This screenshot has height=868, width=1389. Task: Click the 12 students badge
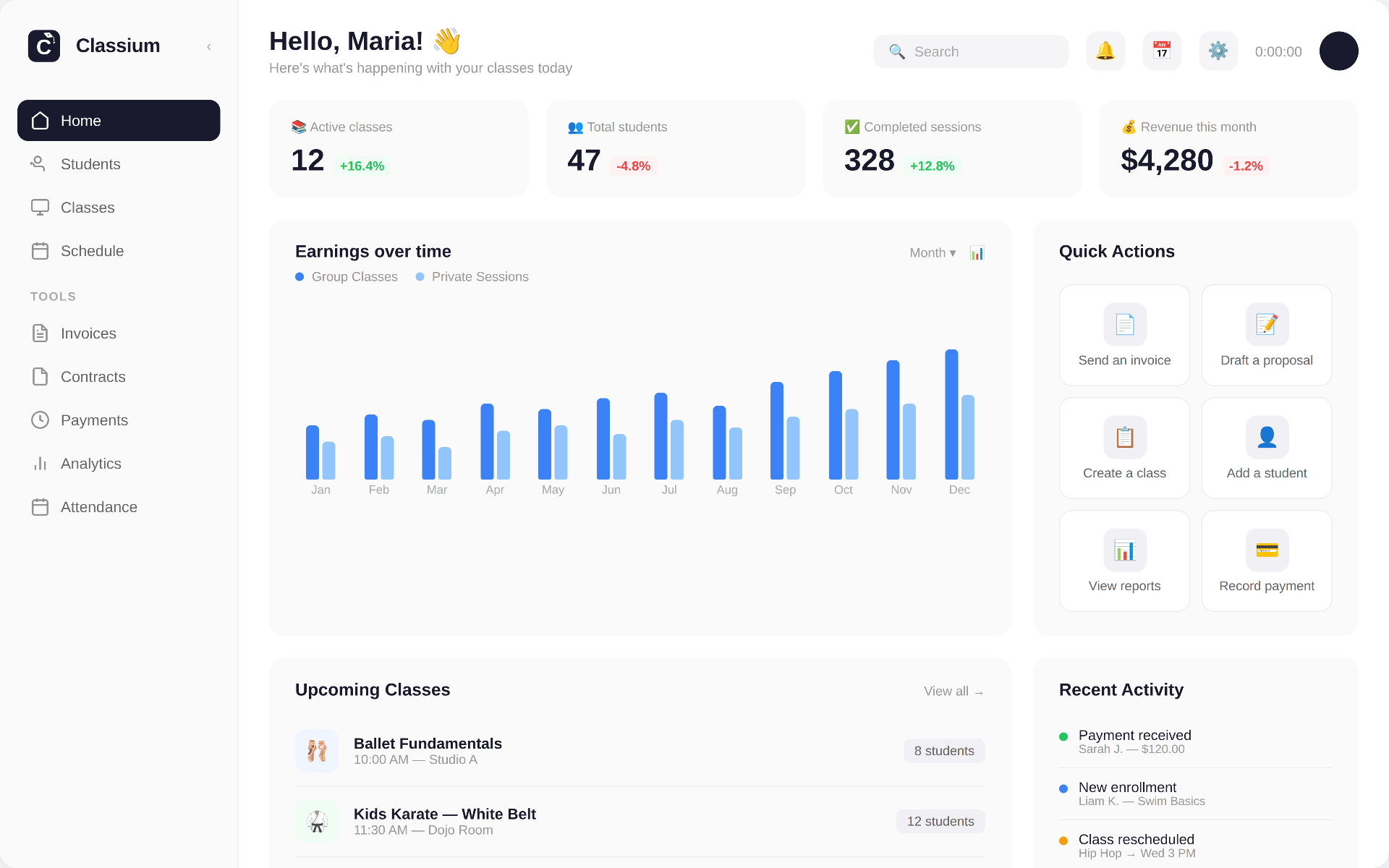tap(940, 821)
